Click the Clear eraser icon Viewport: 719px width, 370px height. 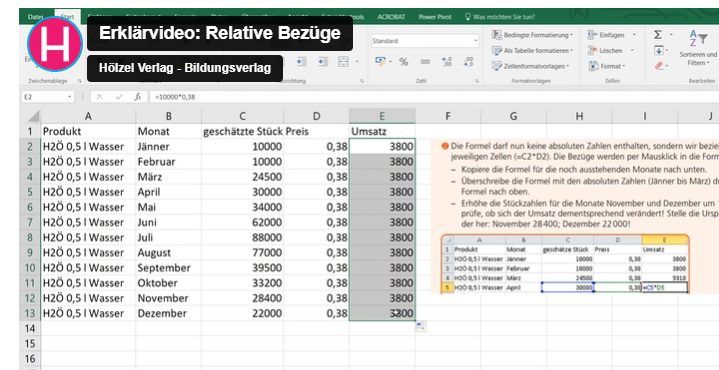(659, 66)
